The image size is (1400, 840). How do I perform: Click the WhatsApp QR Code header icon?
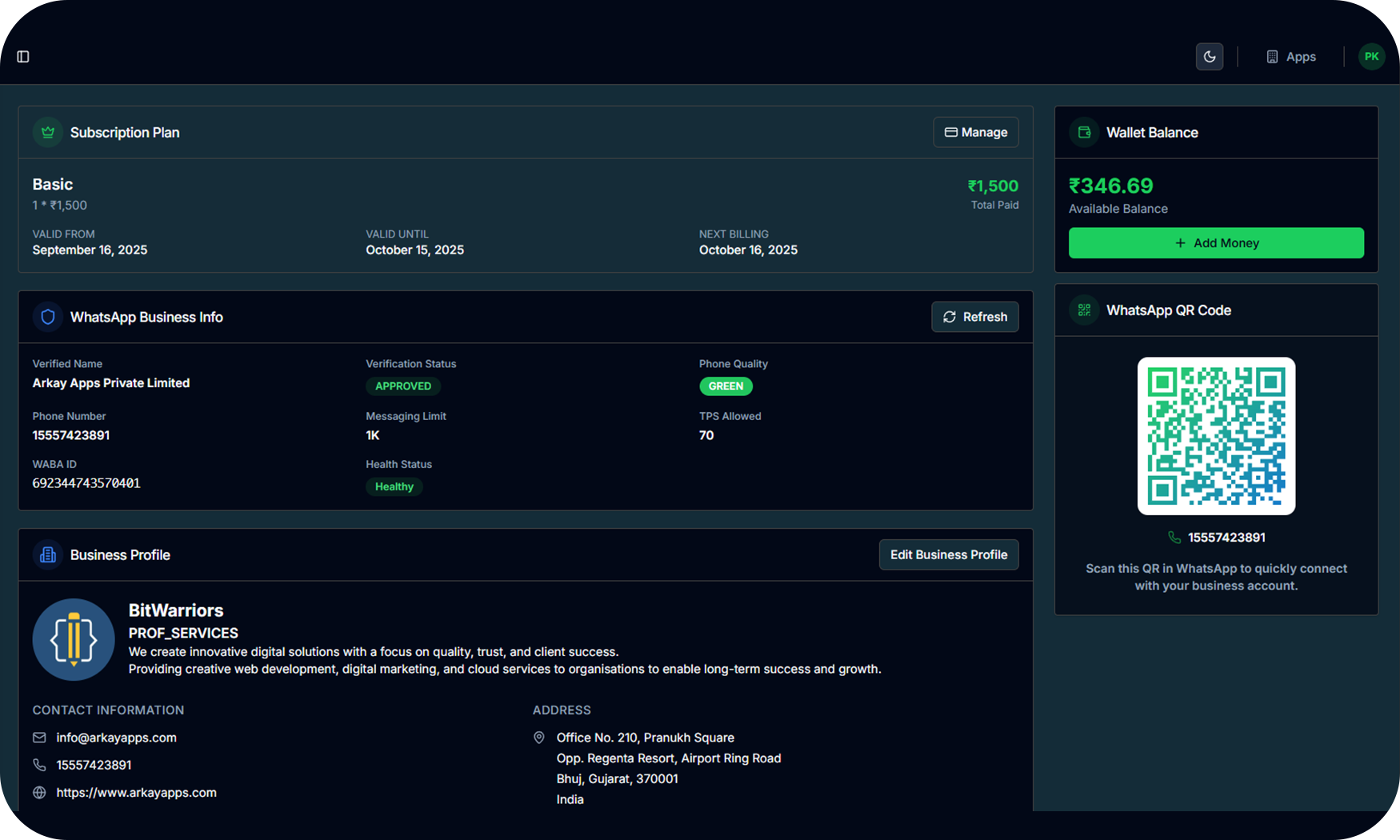[x=1084, y=310]
